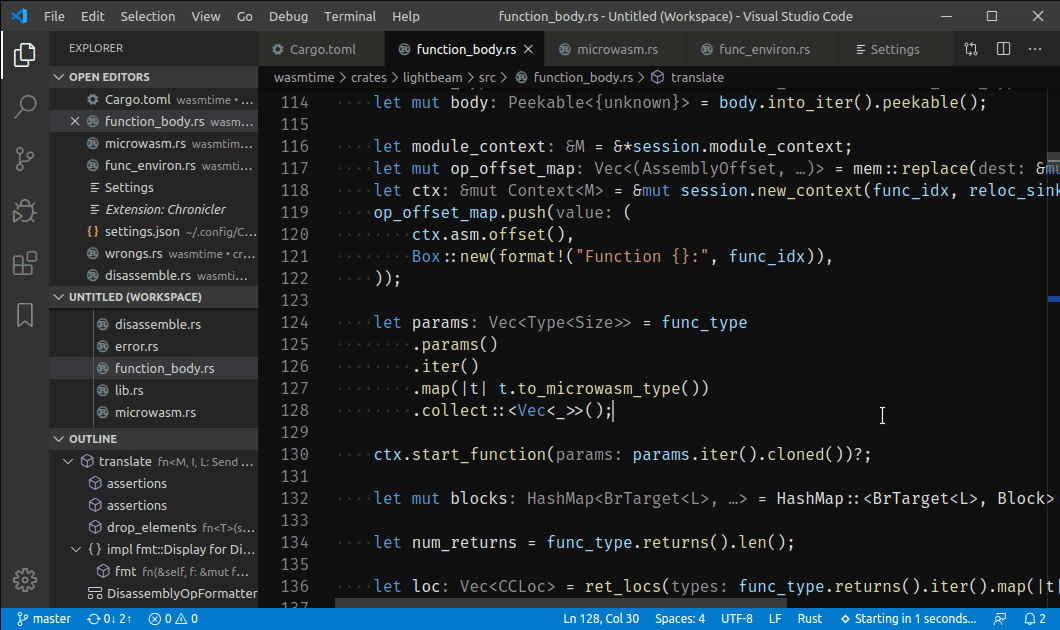Open the Go menu
This screenshot has height=630, width=1060.
245,16
